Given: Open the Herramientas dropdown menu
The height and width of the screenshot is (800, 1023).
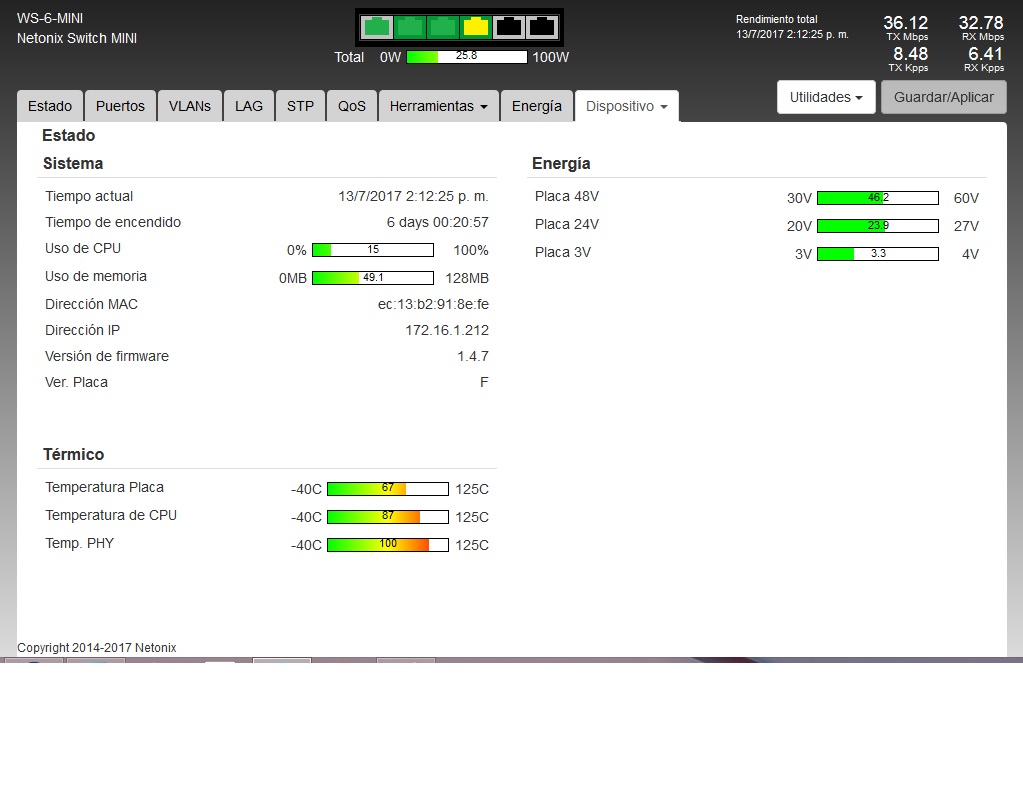Looking at the screenshot, I should (x=438, y=106).
